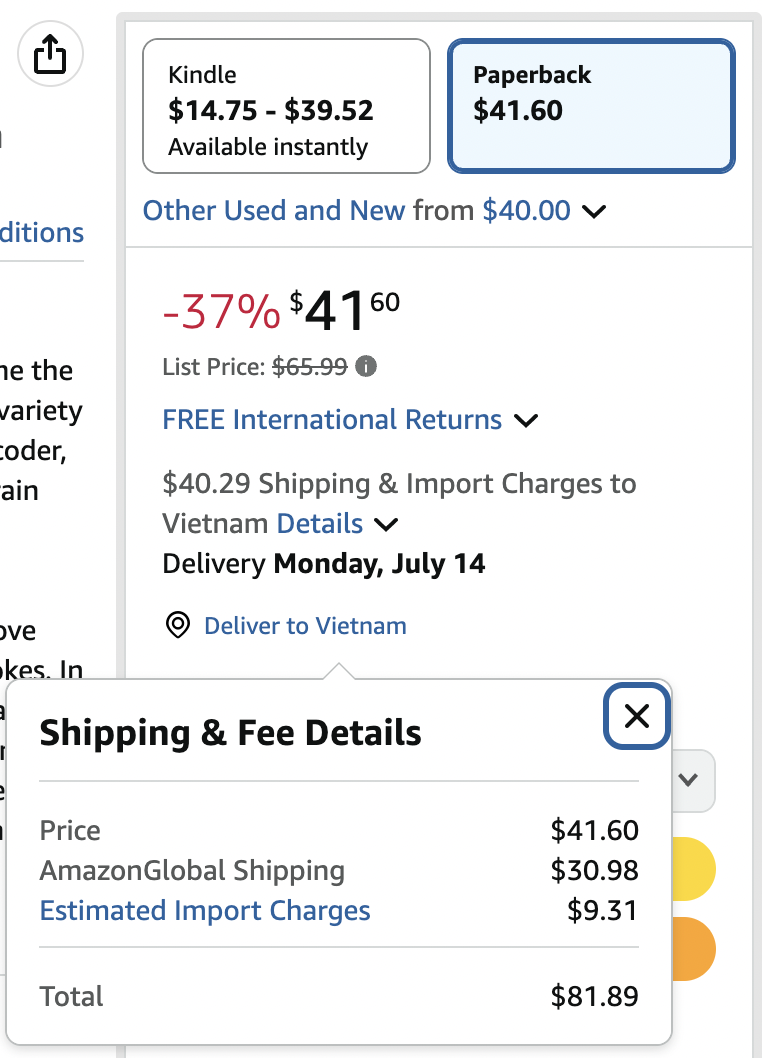Open the $40.00 used price link
The width and height of the screenshot is (762, 1058).
pos(526,211)
